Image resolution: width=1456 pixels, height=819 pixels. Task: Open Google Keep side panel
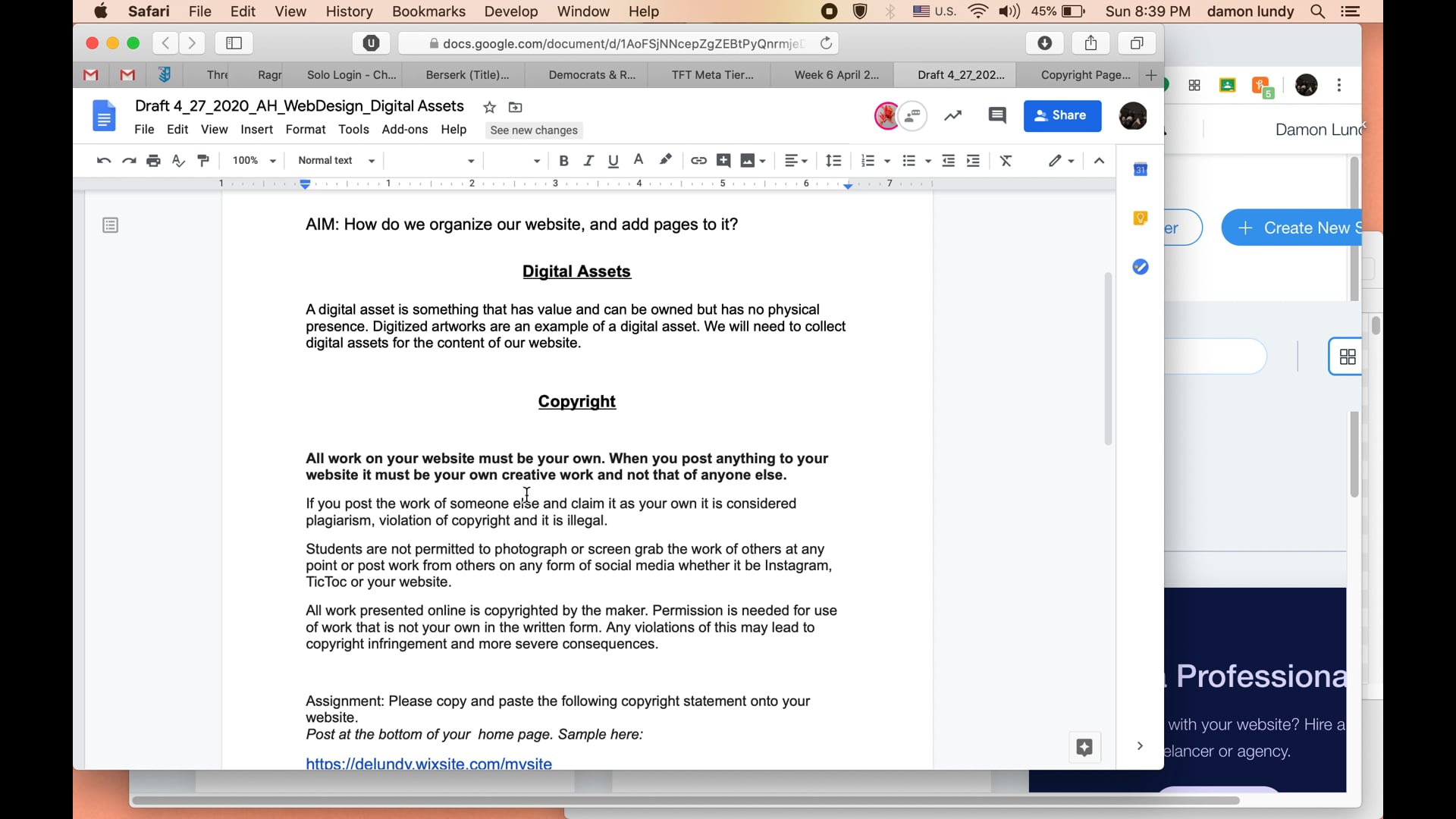coord(1141,218)
